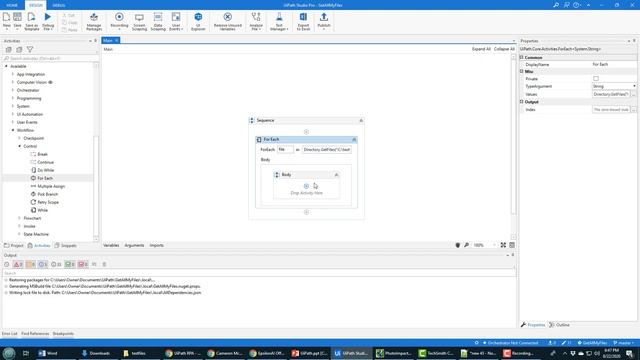Switch to Debug ribbon tab
Screen dimensions: 640x360
[59, 5]
